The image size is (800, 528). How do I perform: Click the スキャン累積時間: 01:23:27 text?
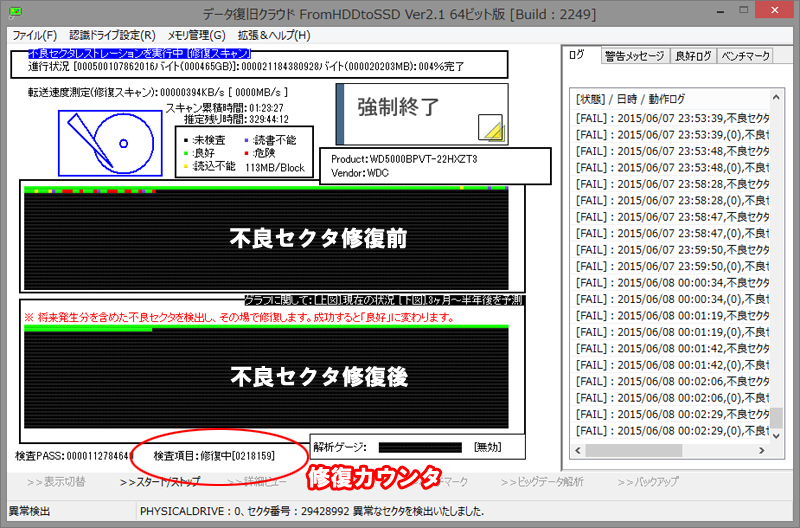(x=225, y=108)
